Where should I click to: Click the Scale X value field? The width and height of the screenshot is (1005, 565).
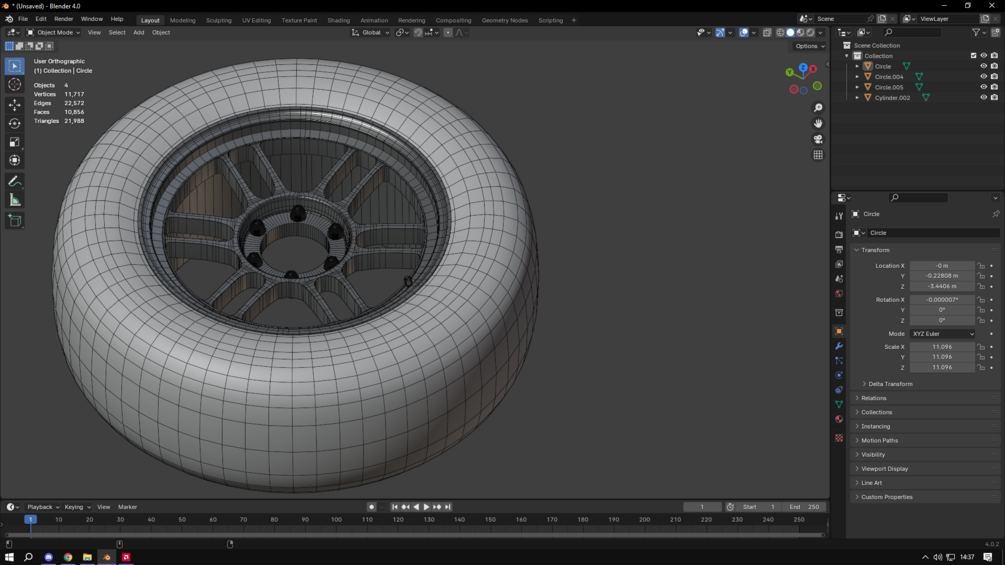tap(942, 347)
